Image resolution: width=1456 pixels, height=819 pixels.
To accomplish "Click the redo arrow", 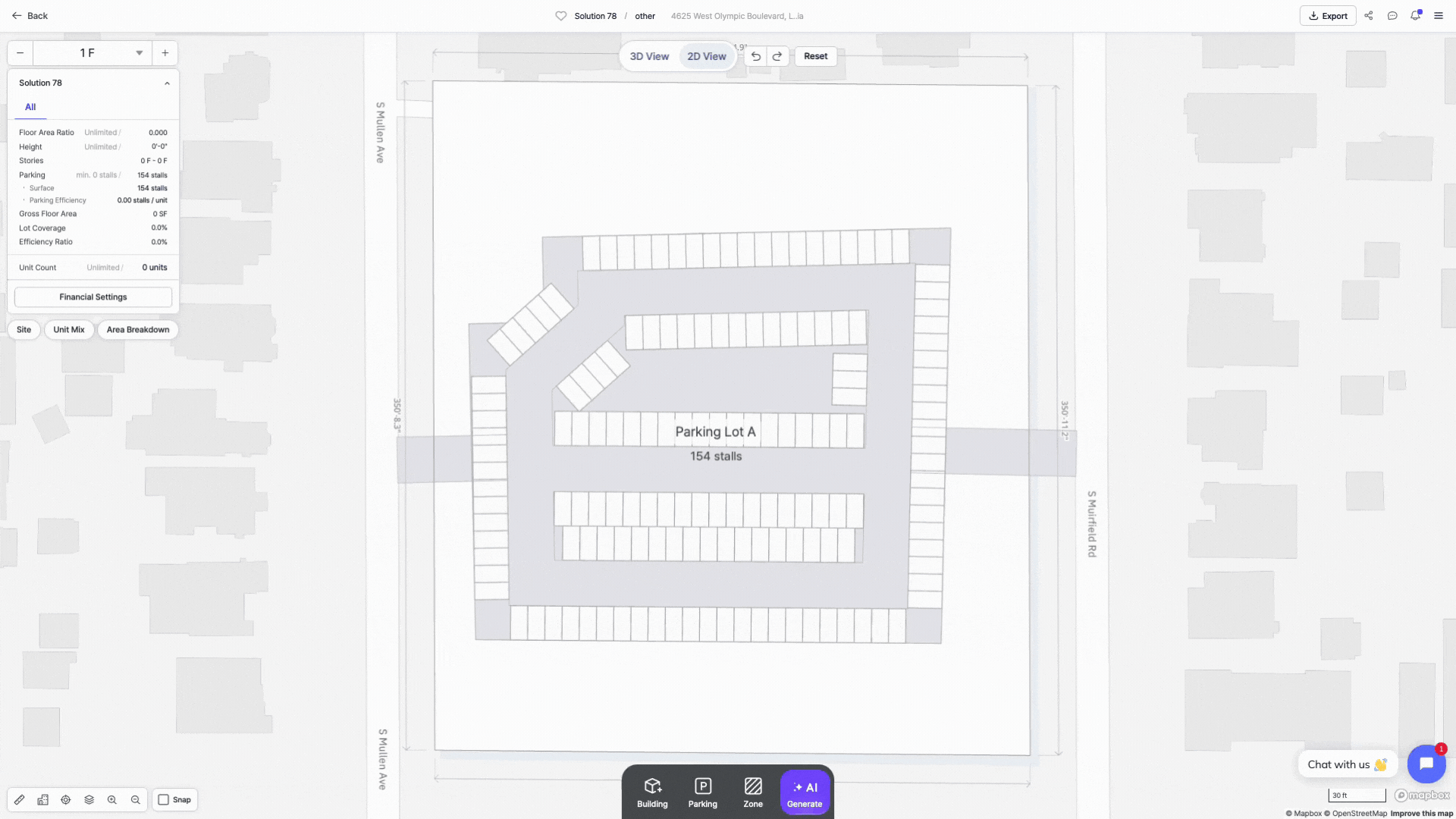I will click(x=777, y=56).
